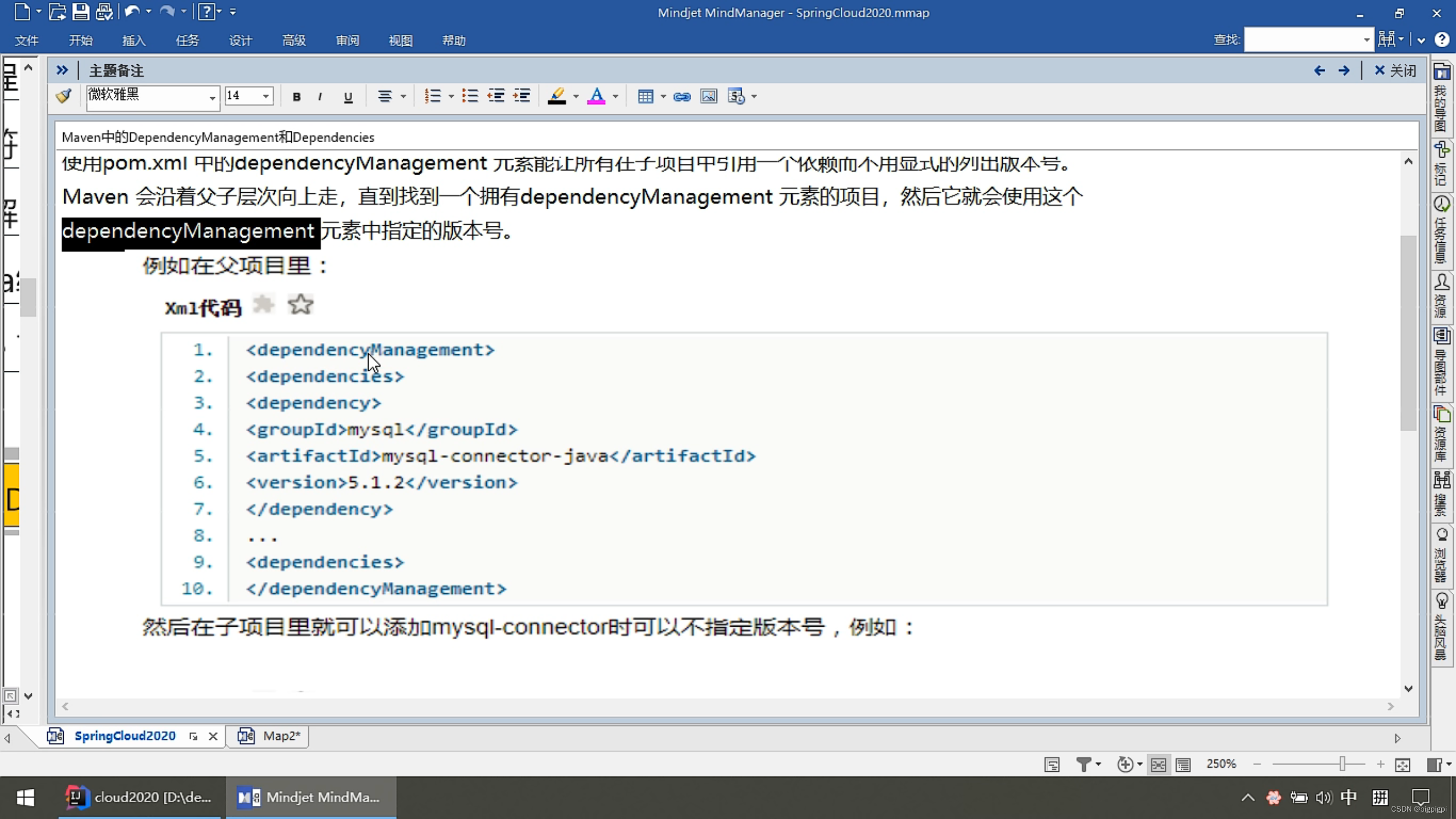
Task: Click the notes options icon in toolbar
Action: (737, 96)
